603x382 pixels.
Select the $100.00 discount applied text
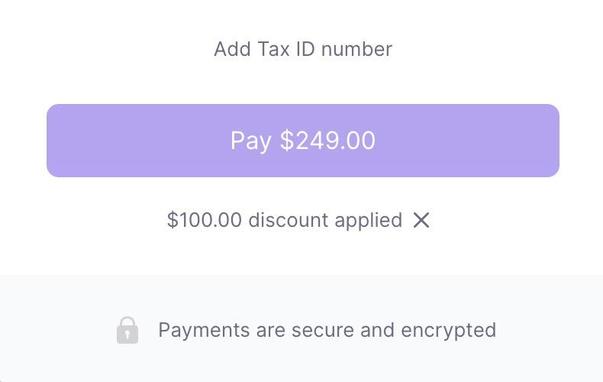(285, 220)
